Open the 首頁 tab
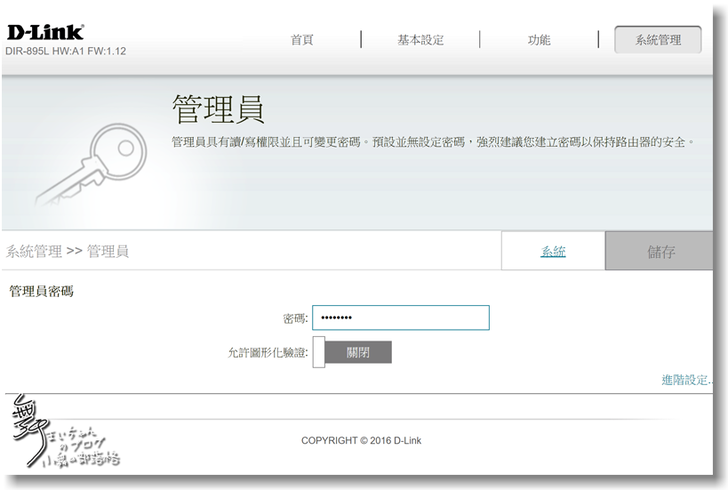The image size is (728, 490). pyautogui.click(x=302, y=40)
